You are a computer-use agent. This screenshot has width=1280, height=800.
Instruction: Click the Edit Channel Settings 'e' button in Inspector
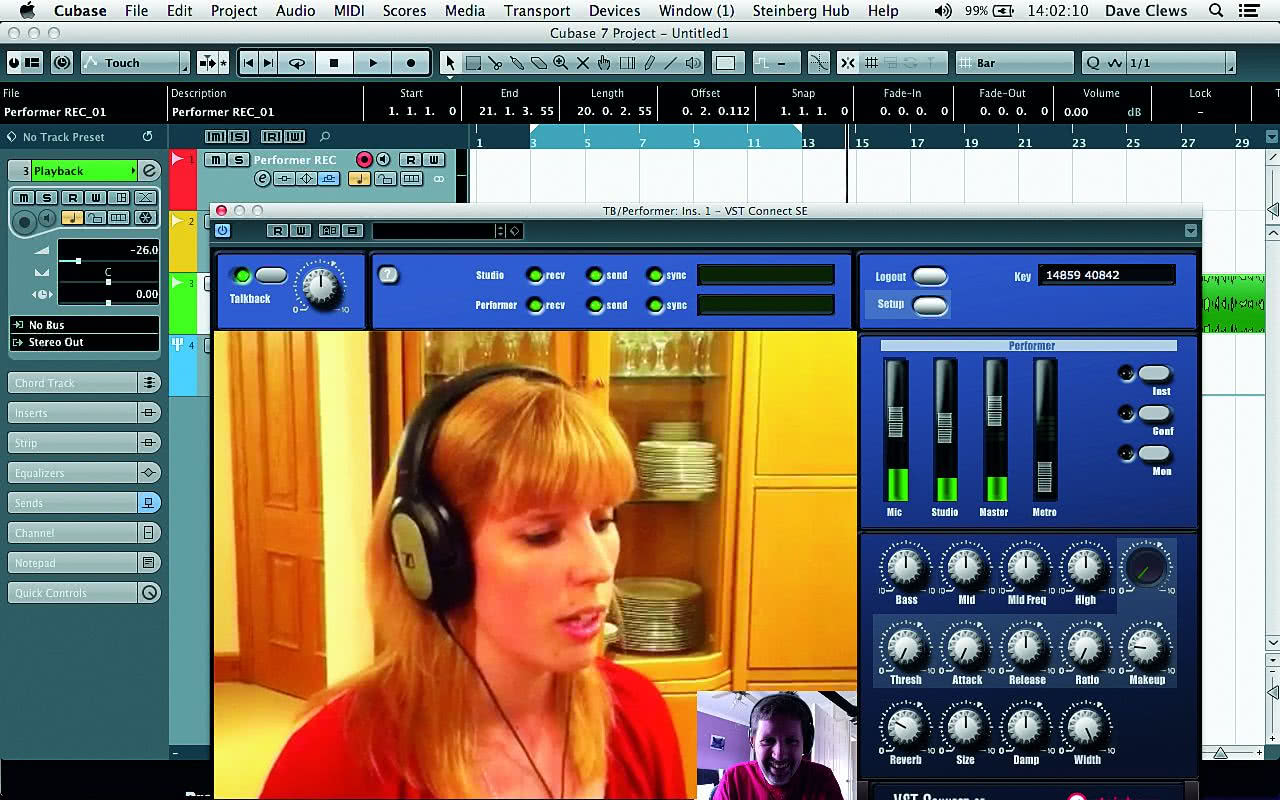(149, 171)
